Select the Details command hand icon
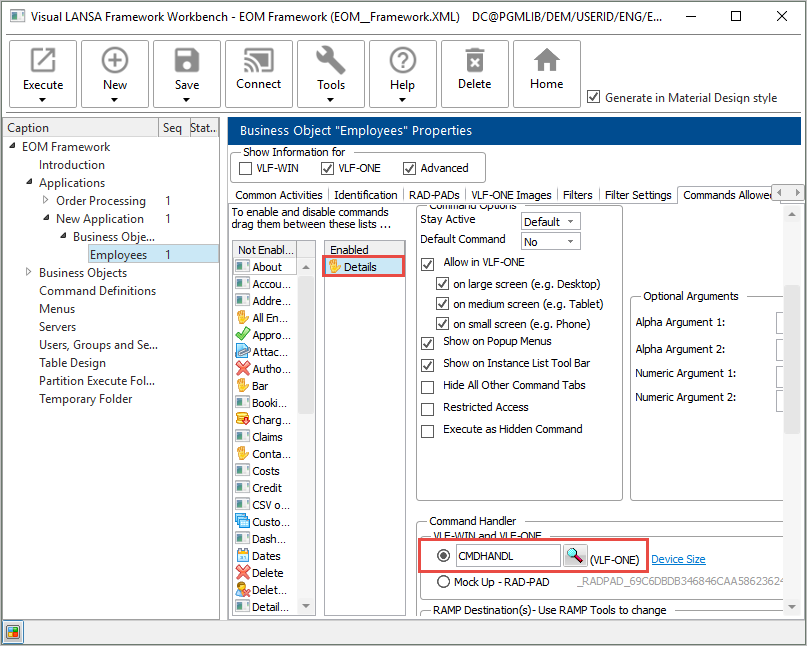The height and width of the screenshot is (646, 807). coord(335,267)
